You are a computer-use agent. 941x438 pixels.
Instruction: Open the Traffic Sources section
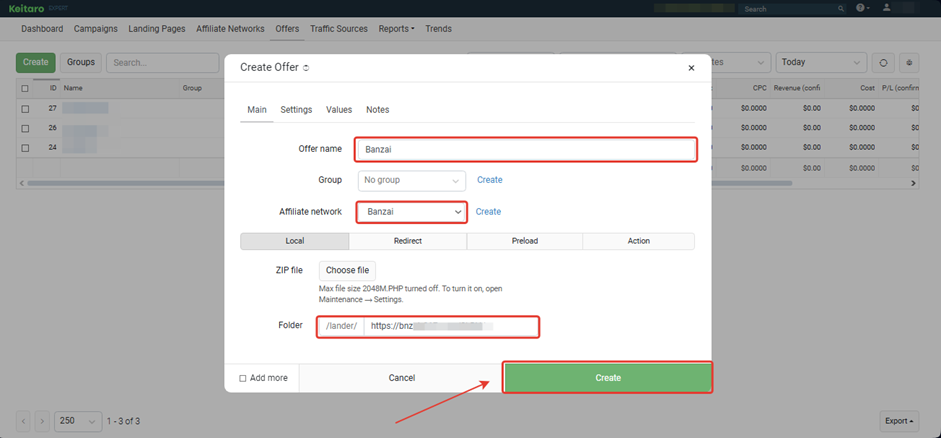(x=339, y=29)
